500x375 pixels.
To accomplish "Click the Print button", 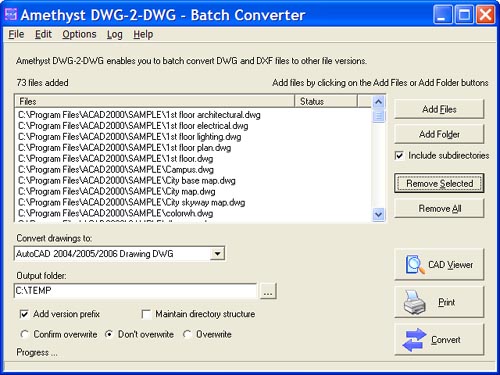I will pos(439,302).
